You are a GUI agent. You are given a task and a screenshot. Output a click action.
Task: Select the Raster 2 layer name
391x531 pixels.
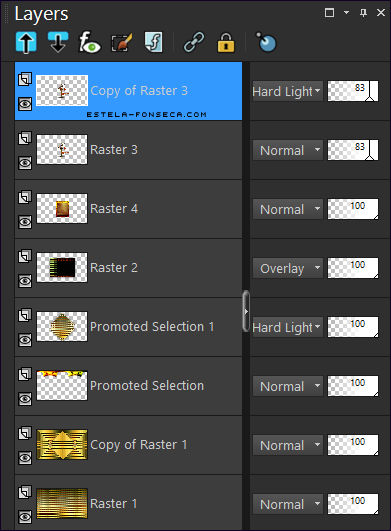[114, 268]
